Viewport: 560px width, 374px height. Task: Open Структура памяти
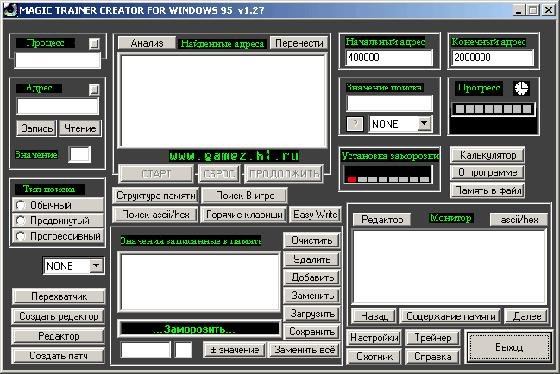(x=155, y=195)
